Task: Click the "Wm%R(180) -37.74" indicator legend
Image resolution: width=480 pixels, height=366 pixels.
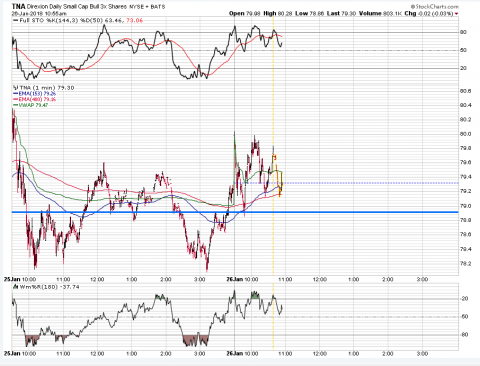Action: 49,287
